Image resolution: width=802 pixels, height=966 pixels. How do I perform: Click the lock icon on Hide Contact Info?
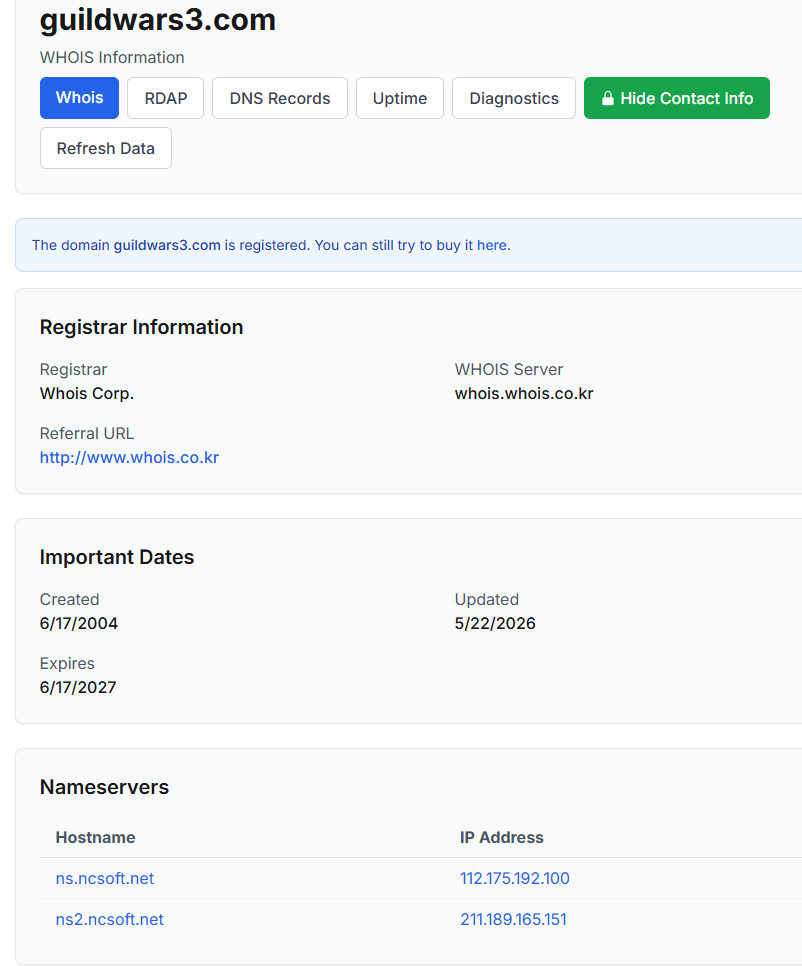tap(607, 98)
